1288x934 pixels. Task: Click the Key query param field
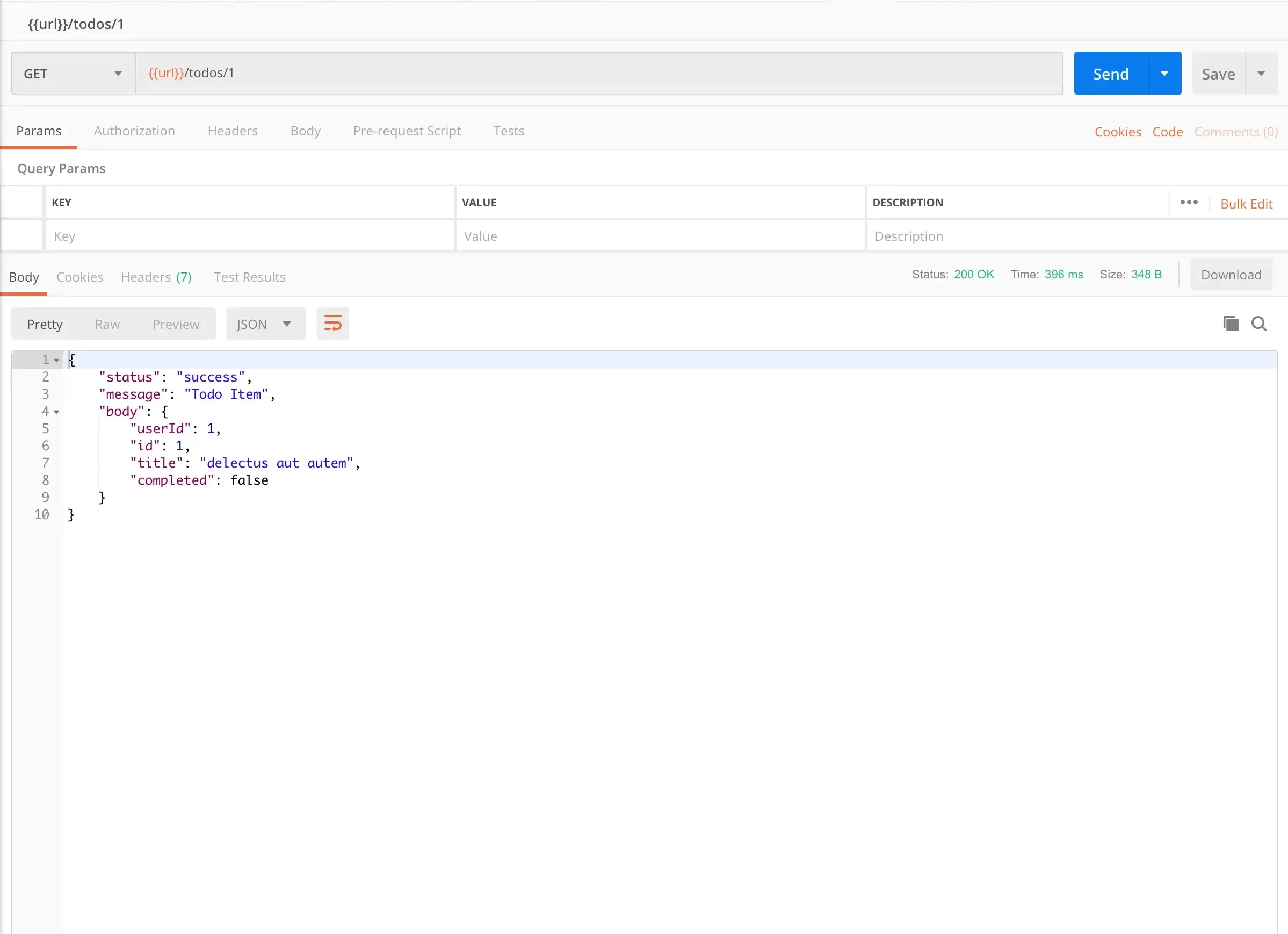[250, 236]
